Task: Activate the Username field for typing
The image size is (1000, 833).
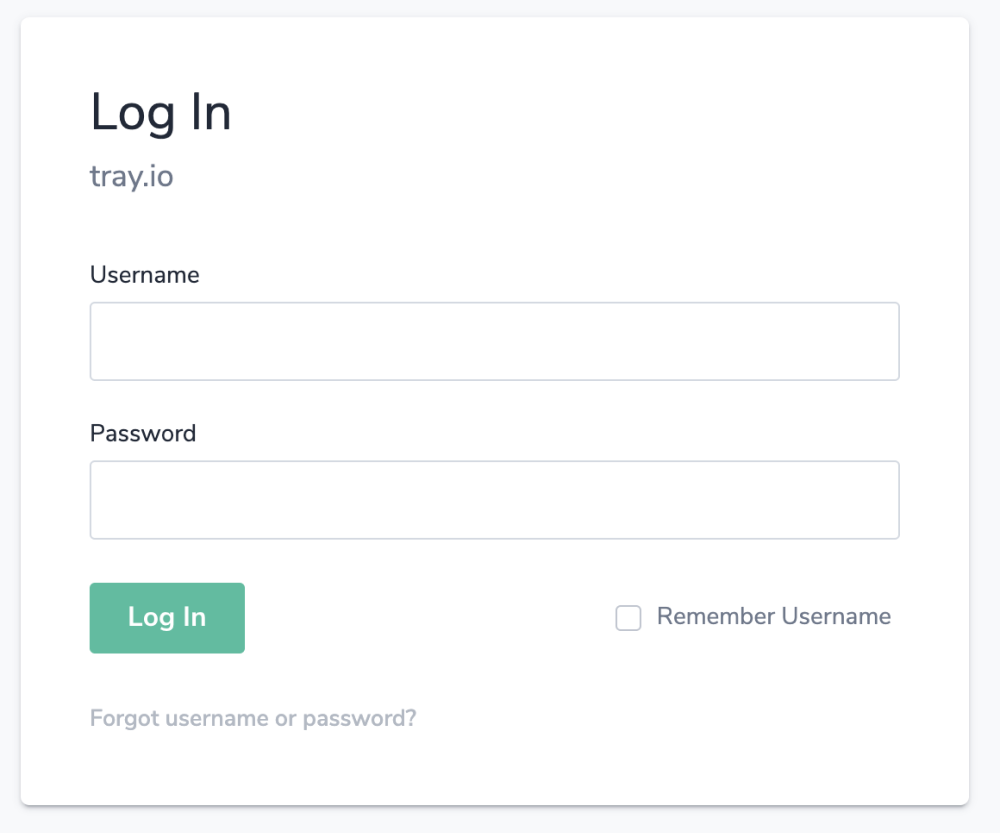Action: click(495, 340)
